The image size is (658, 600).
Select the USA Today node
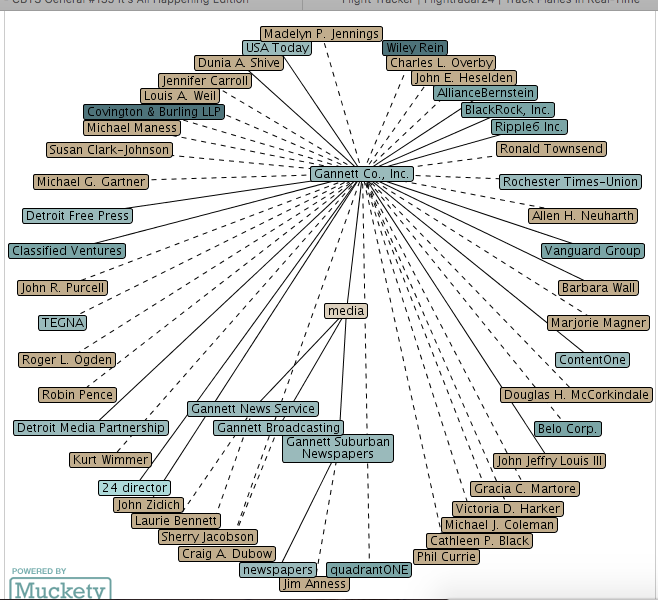coord(276,48)
